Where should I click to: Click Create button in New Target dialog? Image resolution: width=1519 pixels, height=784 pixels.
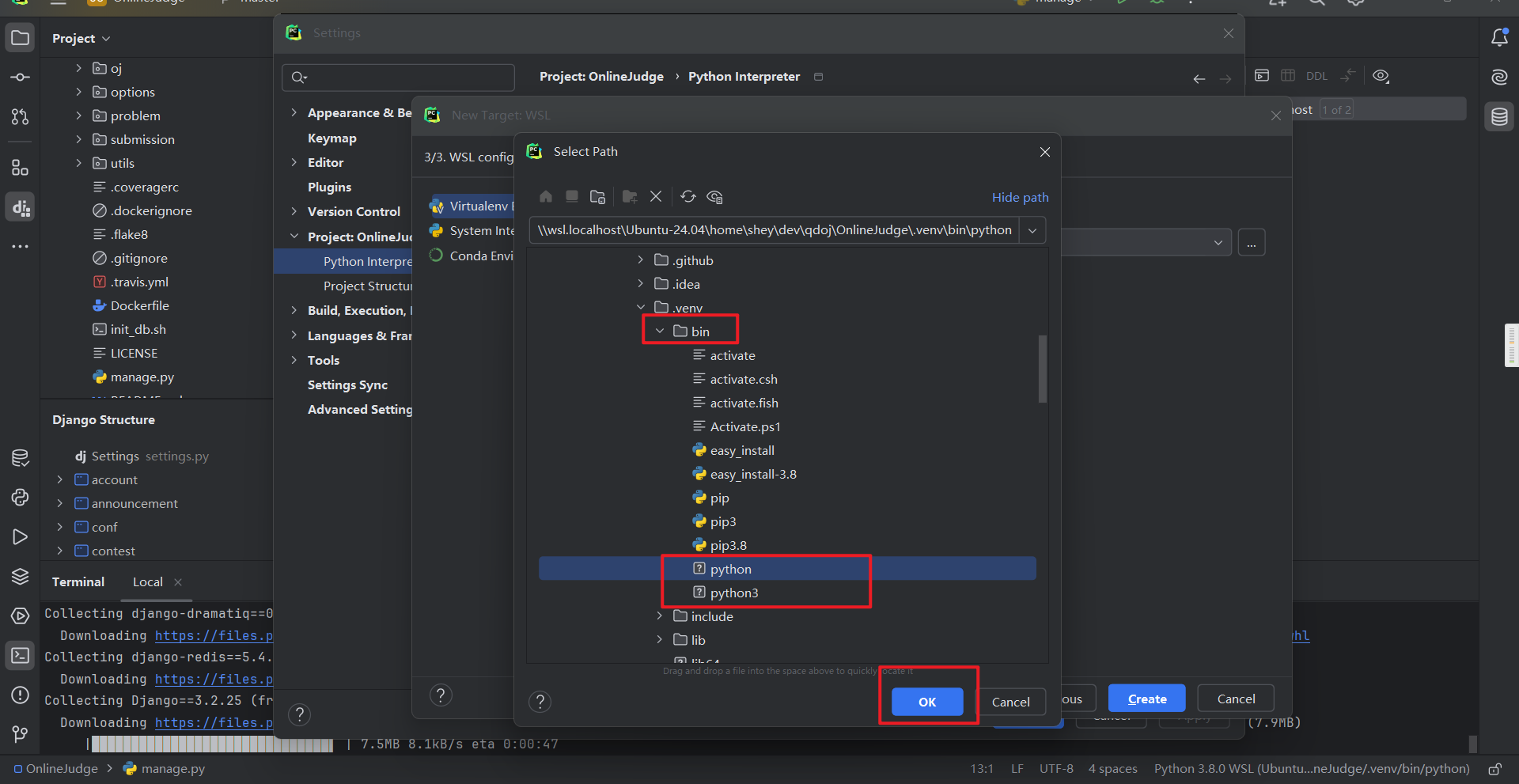[1147, 699]
